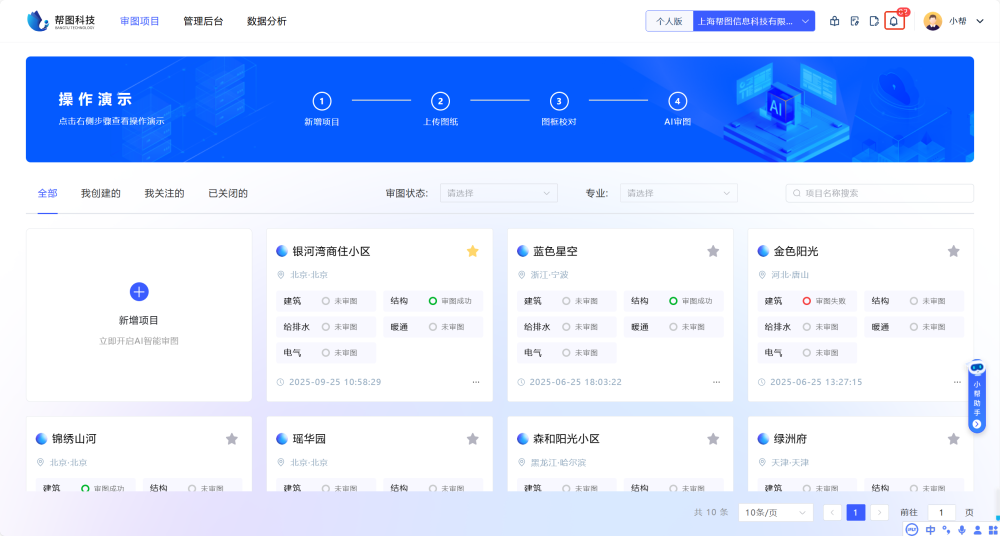Open the 小帮助手 floating assistant
Image resolution: width=1000 pixels, height=536 pixels.
977,396
